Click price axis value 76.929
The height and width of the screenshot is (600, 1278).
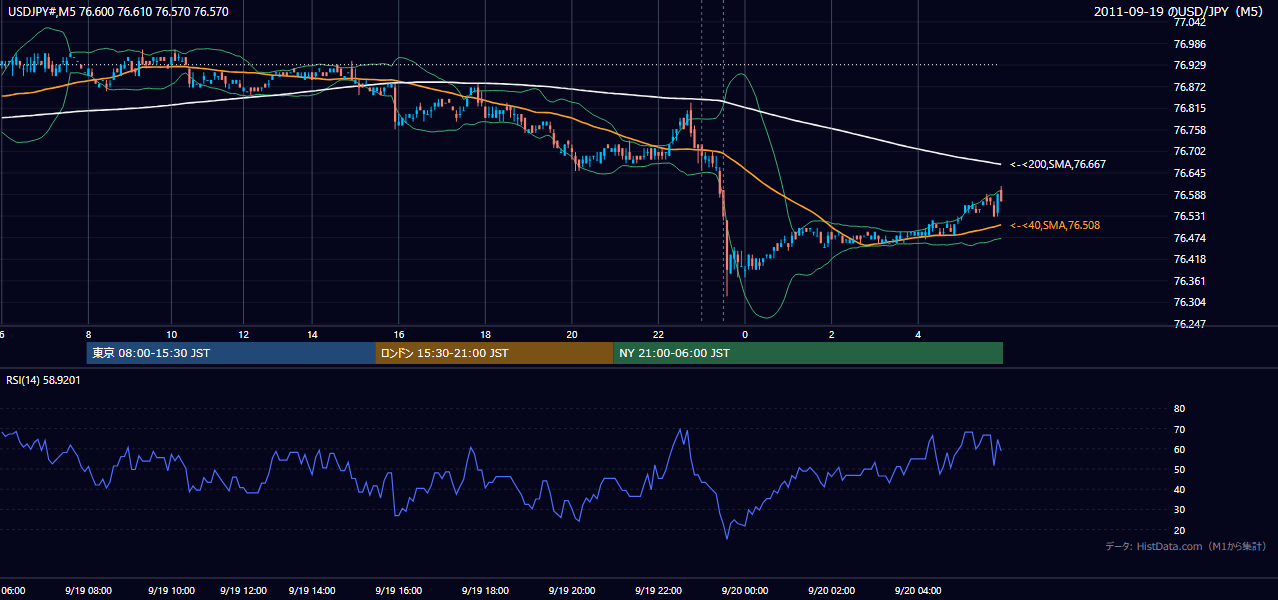click(1191, 65)
